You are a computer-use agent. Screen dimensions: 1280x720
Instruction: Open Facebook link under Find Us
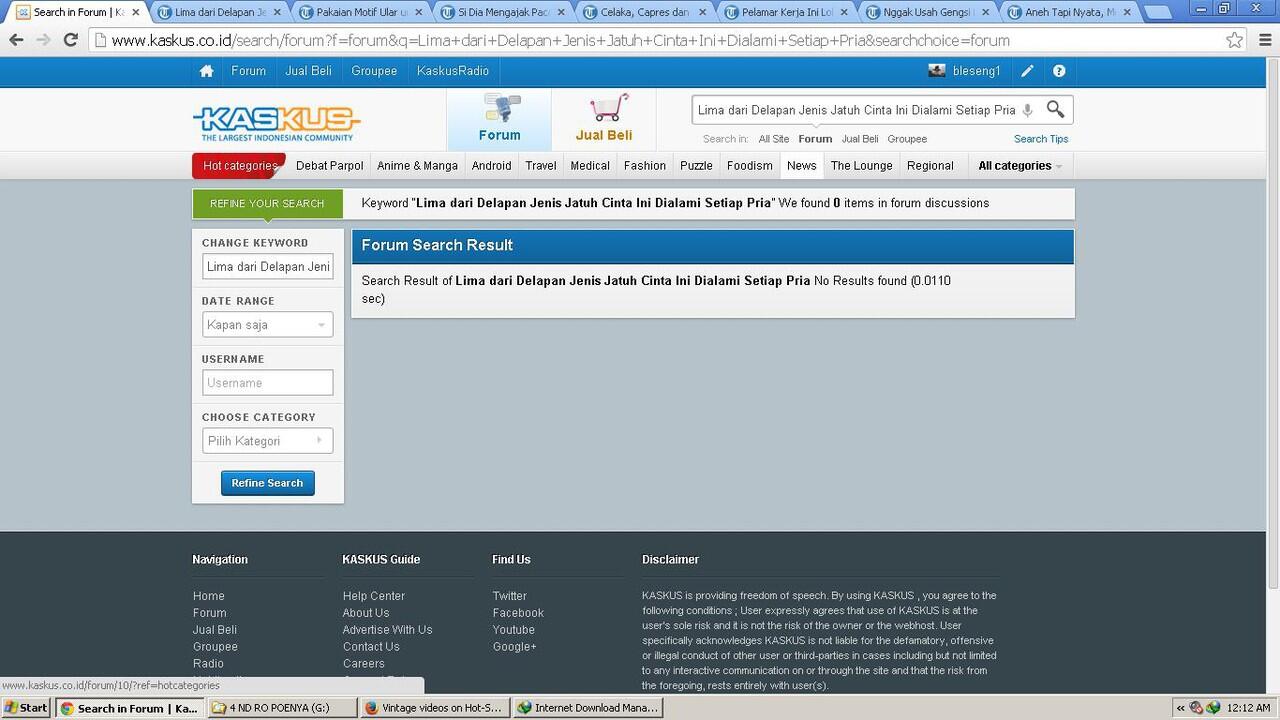(x=518, y=613)
